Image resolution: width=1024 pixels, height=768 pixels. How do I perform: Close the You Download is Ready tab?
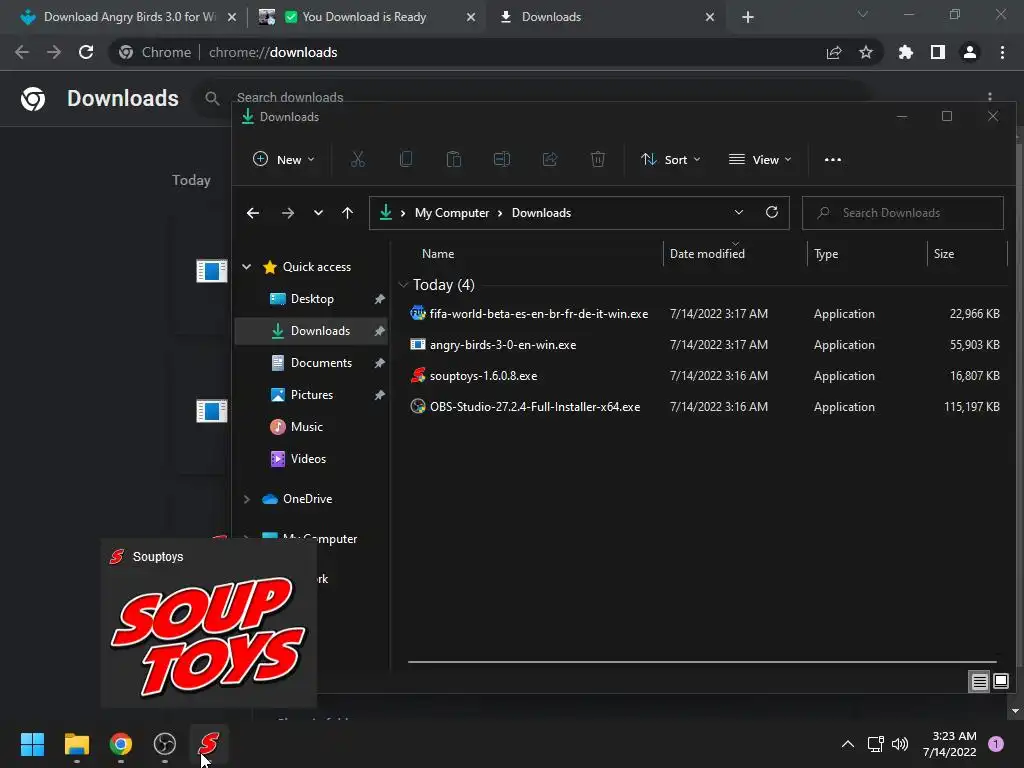[x=471, y=17]
